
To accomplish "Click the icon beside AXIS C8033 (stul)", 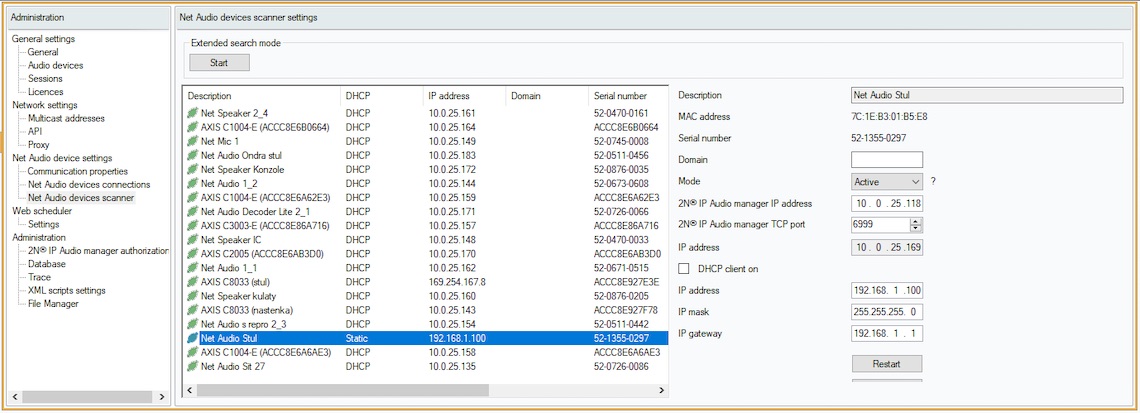I will pos(193,282).
